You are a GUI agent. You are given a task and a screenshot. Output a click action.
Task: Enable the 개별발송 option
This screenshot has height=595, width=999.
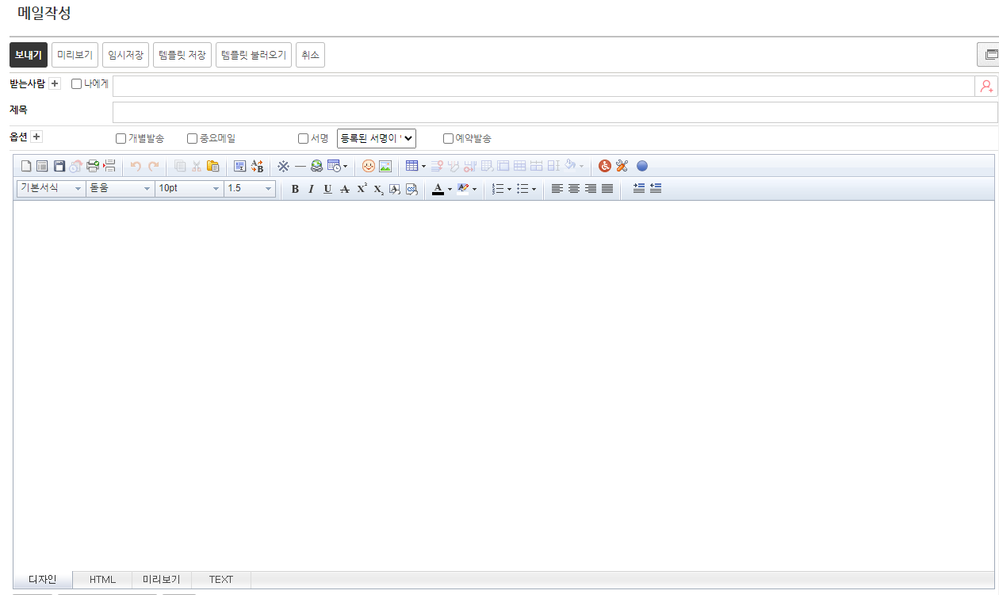tap(120, 138)
